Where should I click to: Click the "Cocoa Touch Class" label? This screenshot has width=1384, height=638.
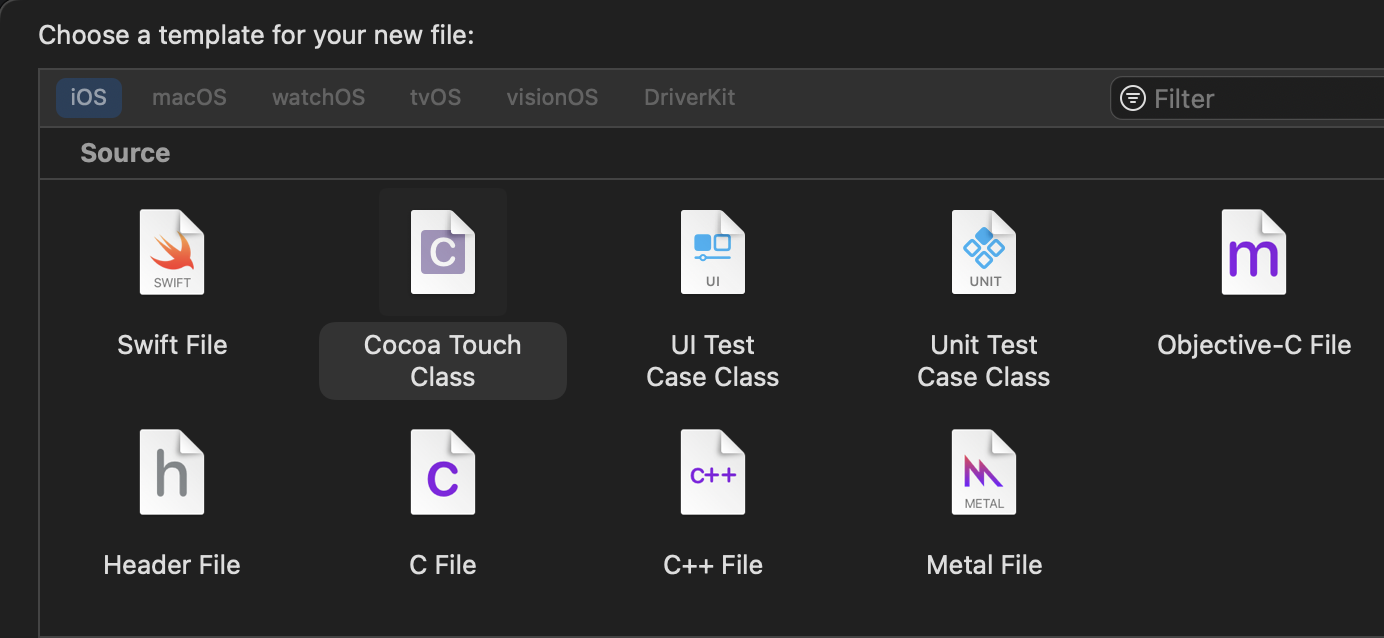[x=443, y=361]
